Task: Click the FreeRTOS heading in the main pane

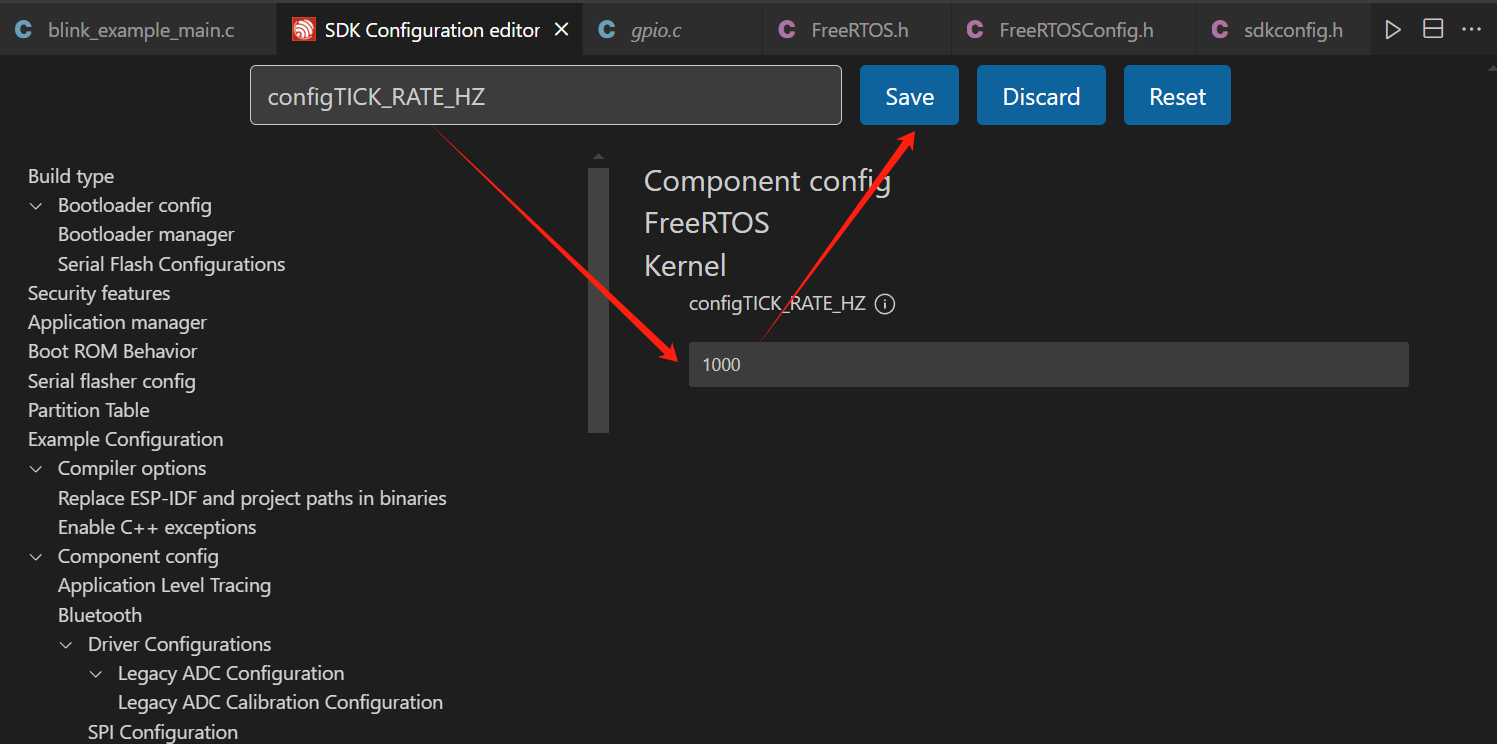Action: [707, 222]
